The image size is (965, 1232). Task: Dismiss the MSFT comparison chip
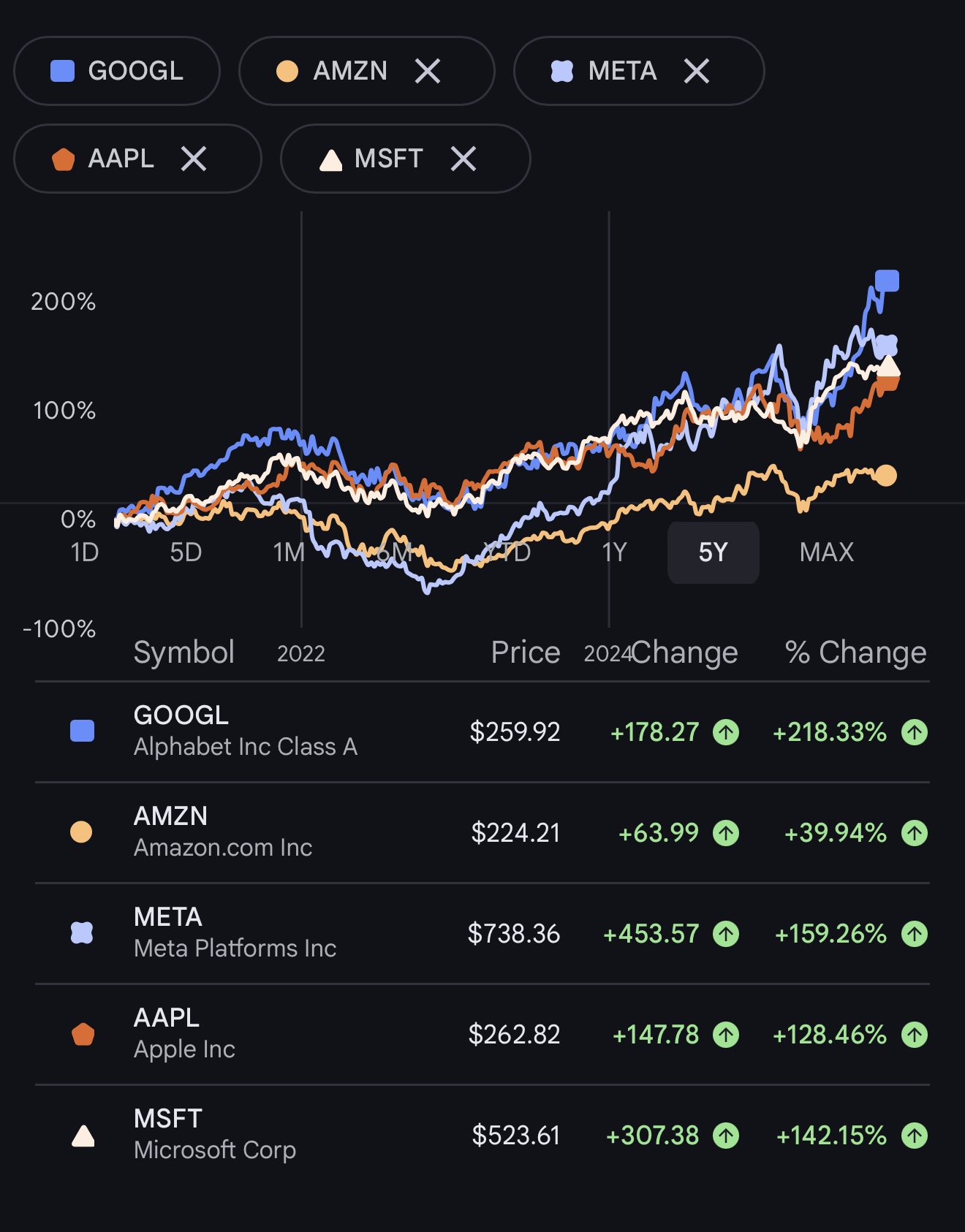coord(463,159)
